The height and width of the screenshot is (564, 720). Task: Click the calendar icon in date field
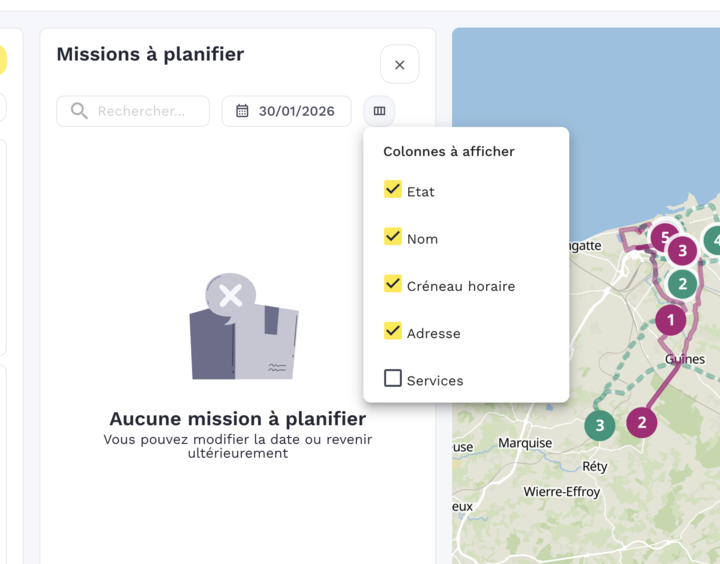[x=242, y=111]
